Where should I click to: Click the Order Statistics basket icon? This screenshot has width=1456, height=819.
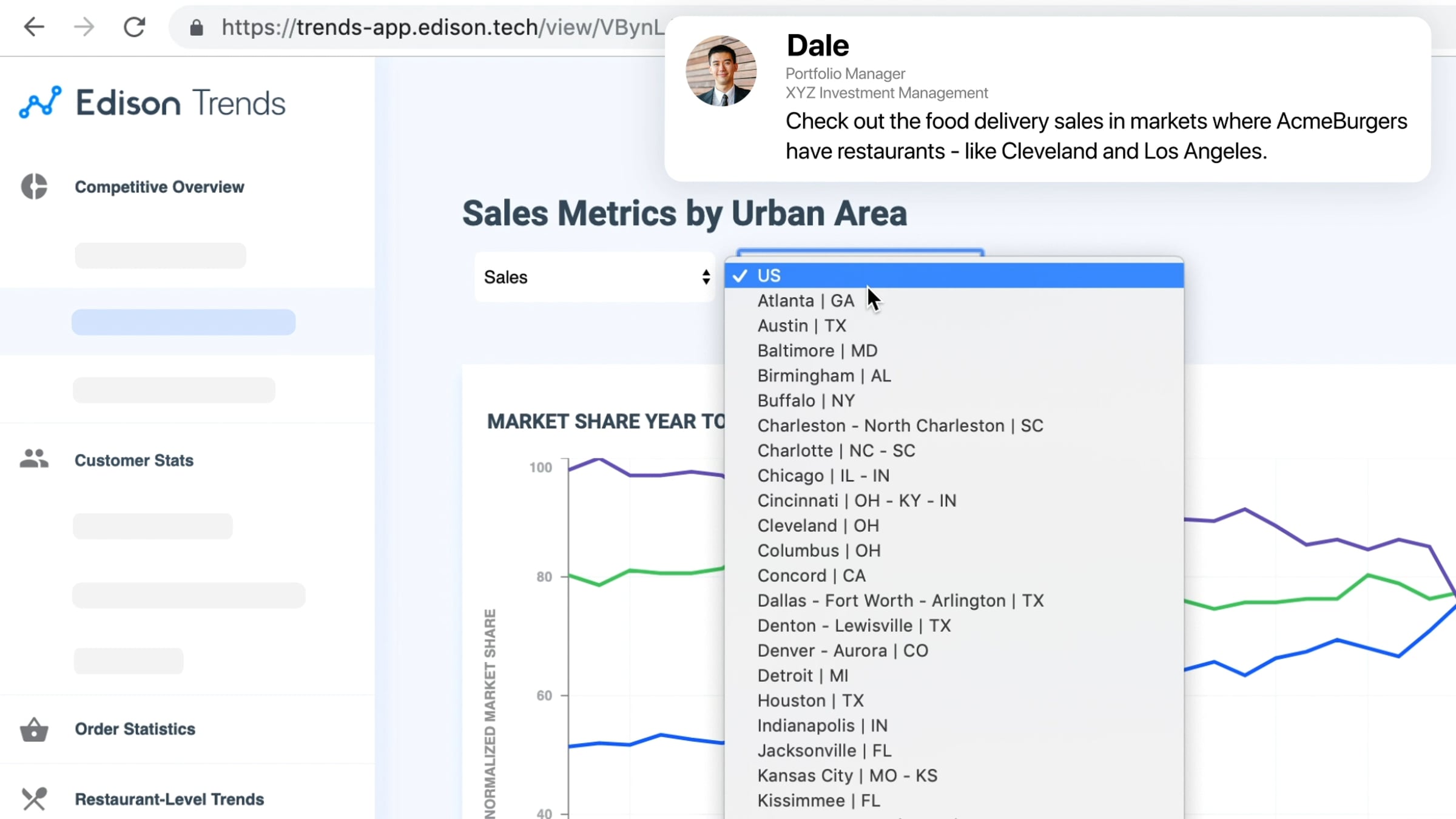tap(34, 729)
